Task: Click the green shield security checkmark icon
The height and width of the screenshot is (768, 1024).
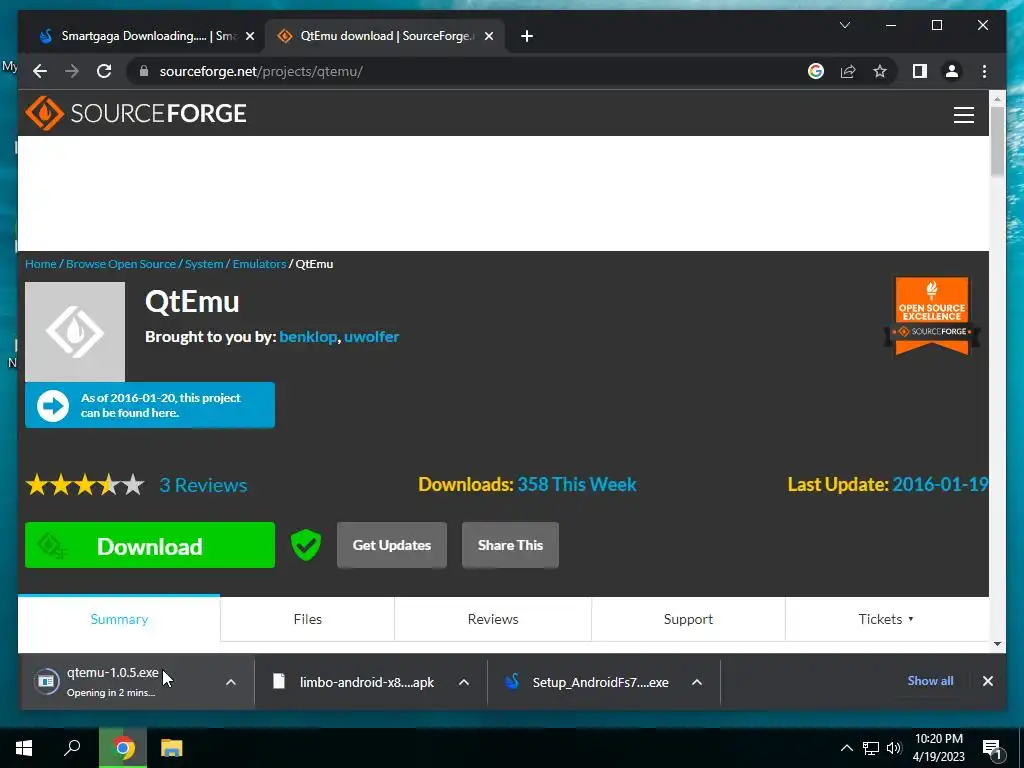Action: pyautogui.click(x=306, y=545)
